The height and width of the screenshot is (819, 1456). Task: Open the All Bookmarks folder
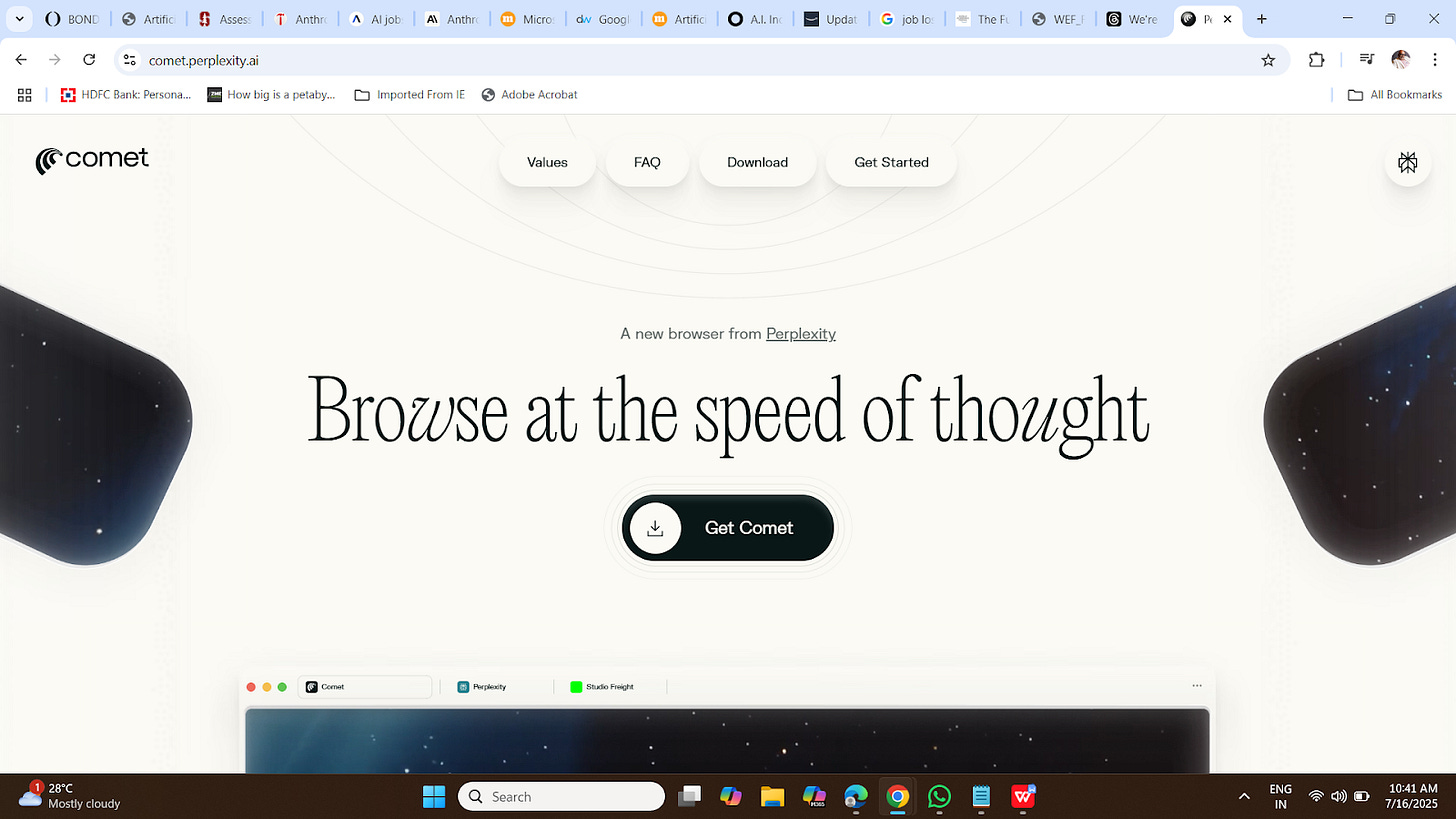(1395, 95)
